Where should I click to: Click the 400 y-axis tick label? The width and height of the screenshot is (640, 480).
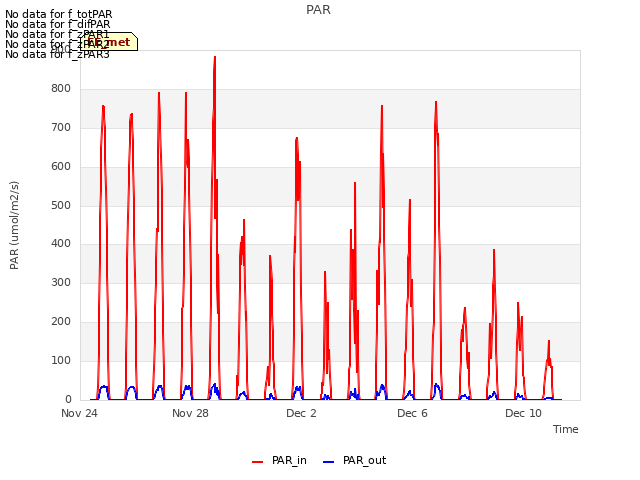pyautogui.click(x=61, y=244)
